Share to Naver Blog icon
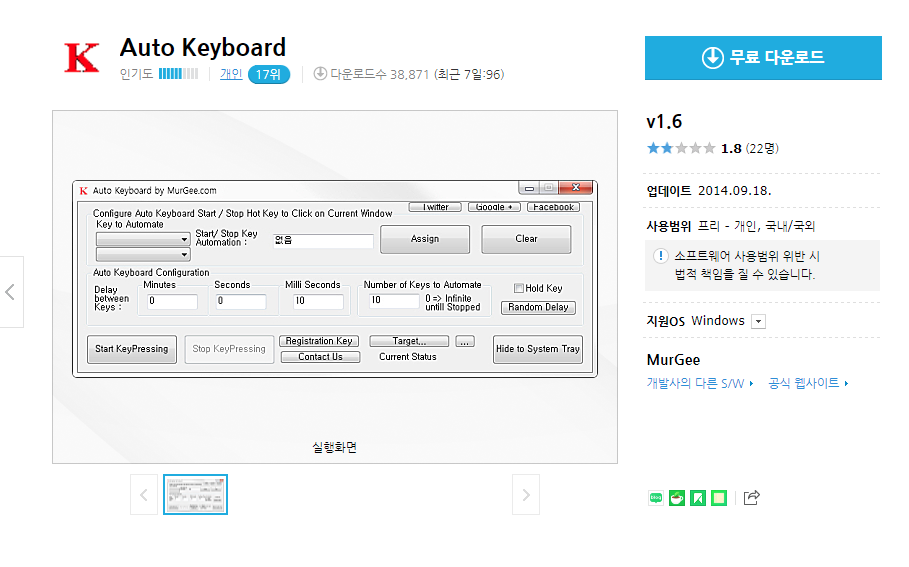 coord(656,497)
